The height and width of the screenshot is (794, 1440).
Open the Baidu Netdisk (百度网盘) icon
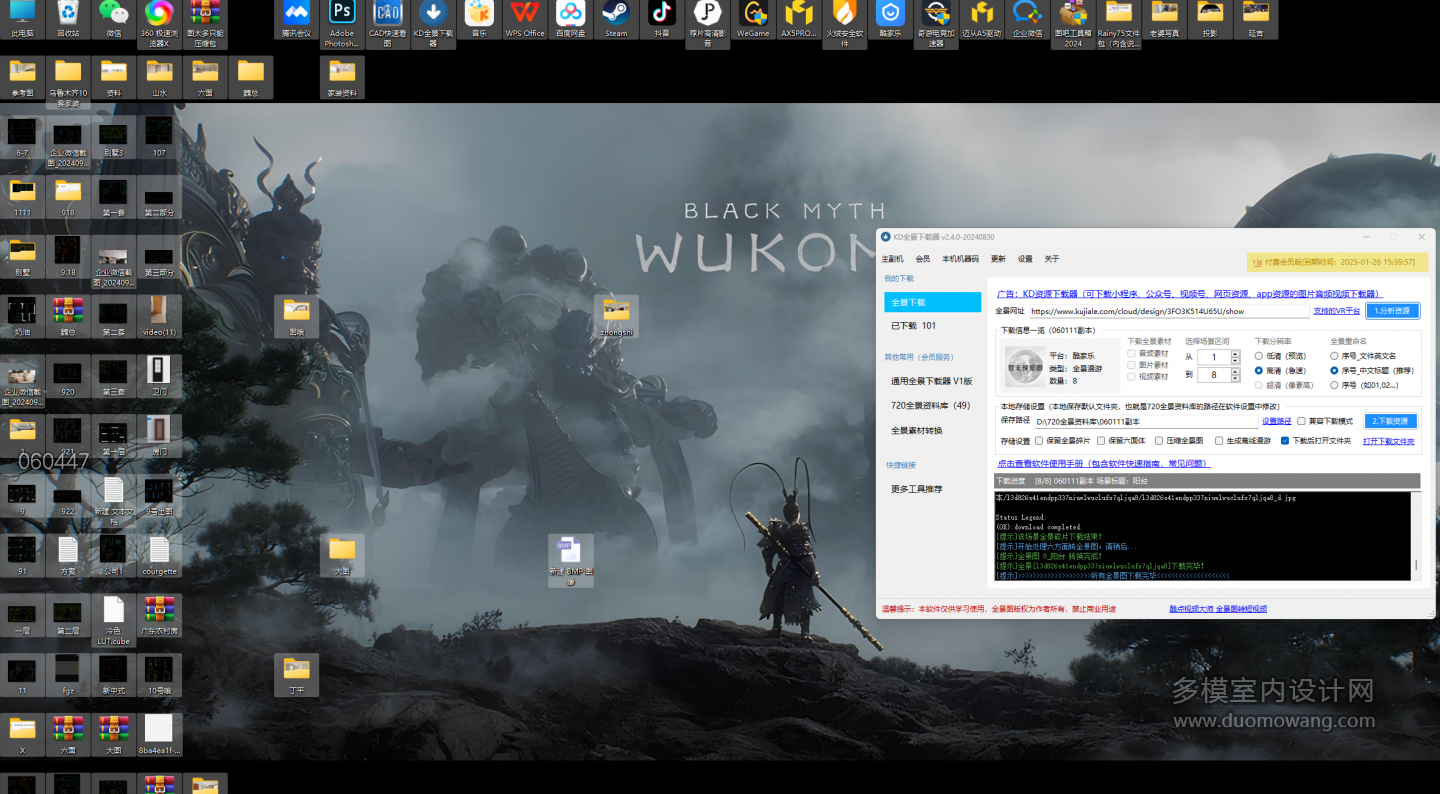pyautogui.click(x=570, y=14)
